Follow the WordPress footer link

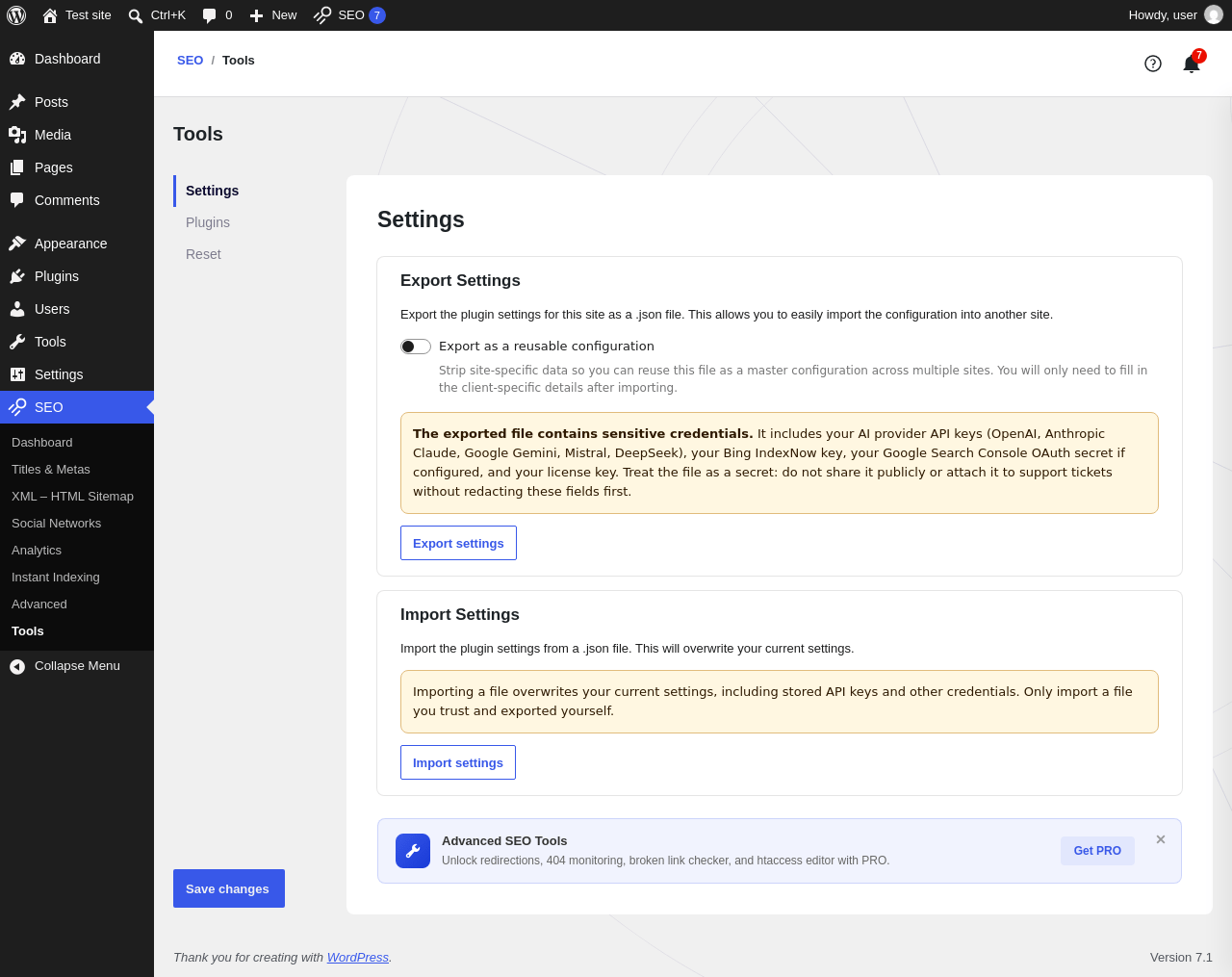[358, 958]
